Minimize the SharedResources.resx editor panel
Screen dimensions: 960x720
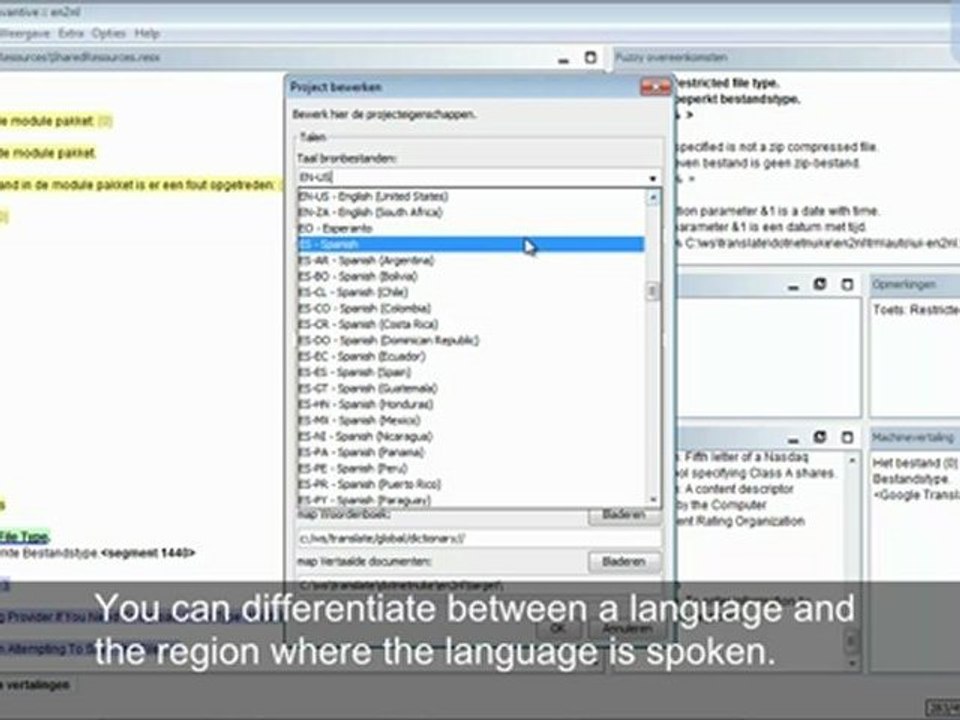point(564,59)
